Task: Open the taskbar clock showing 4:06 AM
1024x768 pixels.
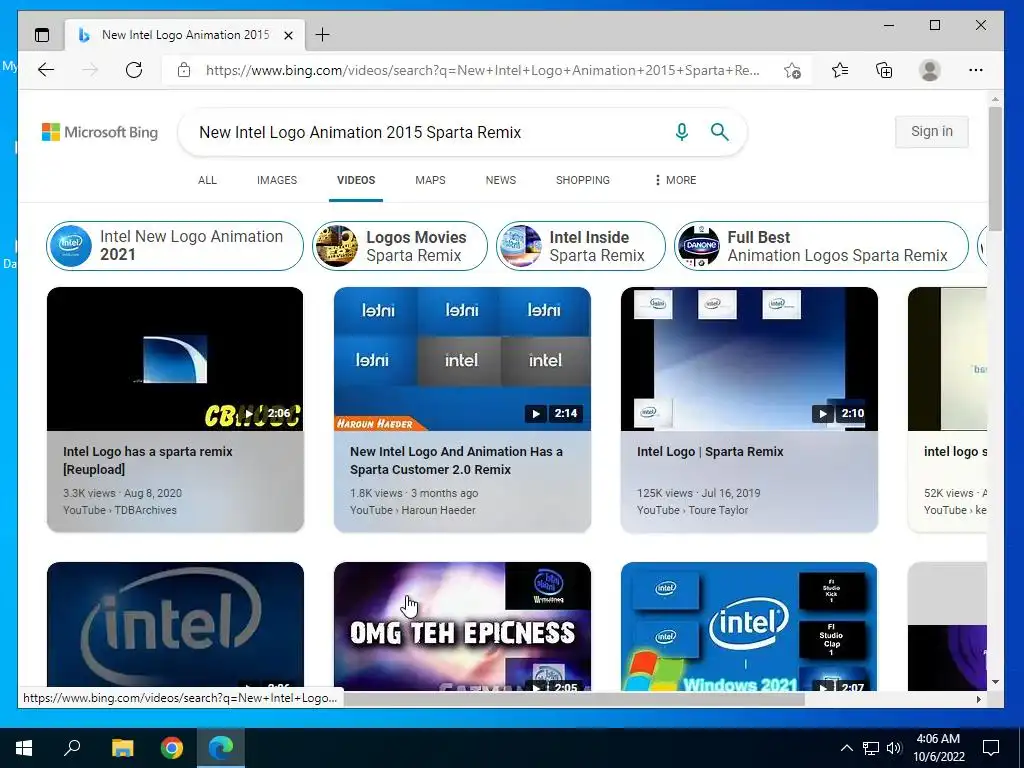Action: tap(938, 748)
